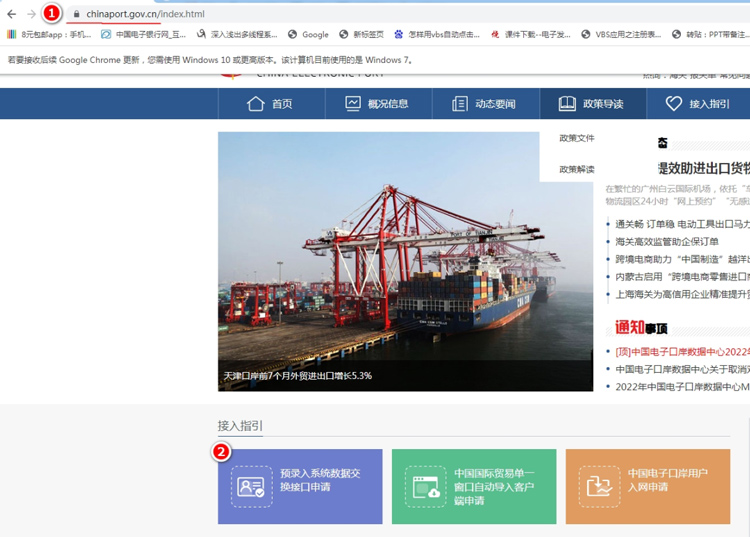Image resolution: width=750 pixels, height=537 pixels.
Task: Click the document icon beside 动态要闻
Action: click(460, 103)
